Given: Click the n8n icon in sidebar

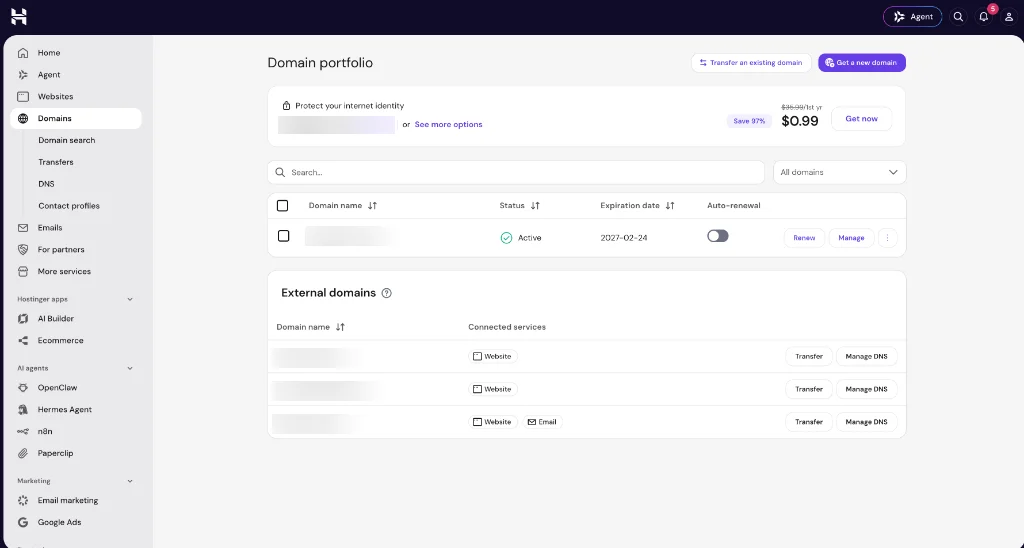Looking at the screenshot, I should tap(23, 431).
